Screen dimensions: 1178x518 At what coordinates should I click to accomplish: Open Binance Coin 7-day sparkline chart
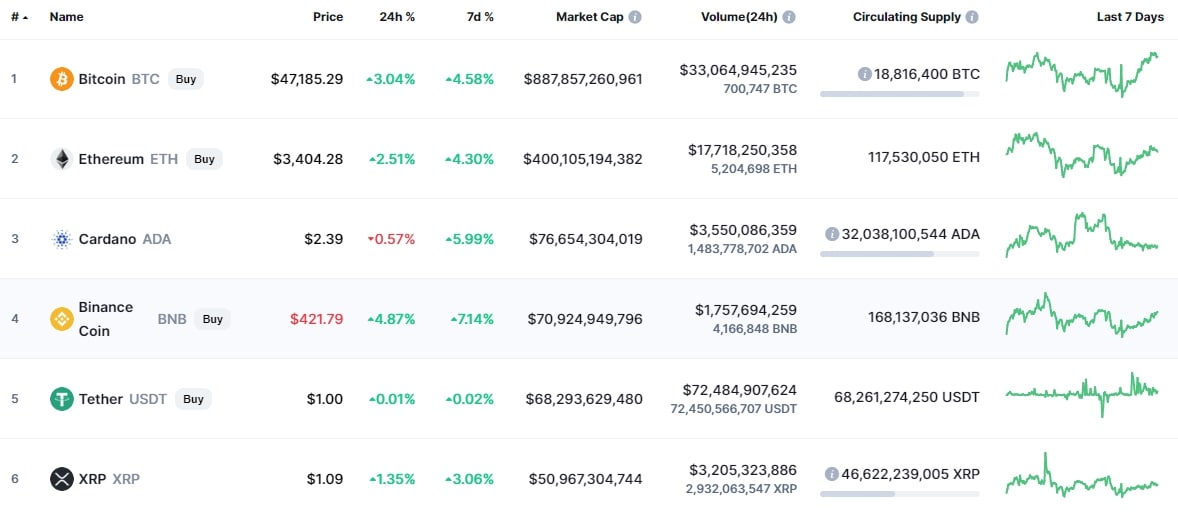click(1082, 315)
